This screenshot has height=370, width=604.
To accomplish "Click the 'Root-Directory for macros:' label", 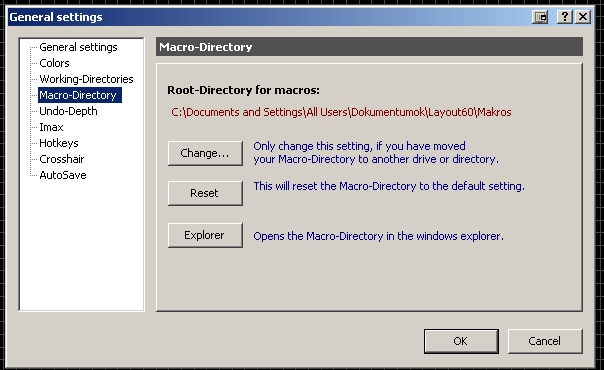I will (243, 90).
